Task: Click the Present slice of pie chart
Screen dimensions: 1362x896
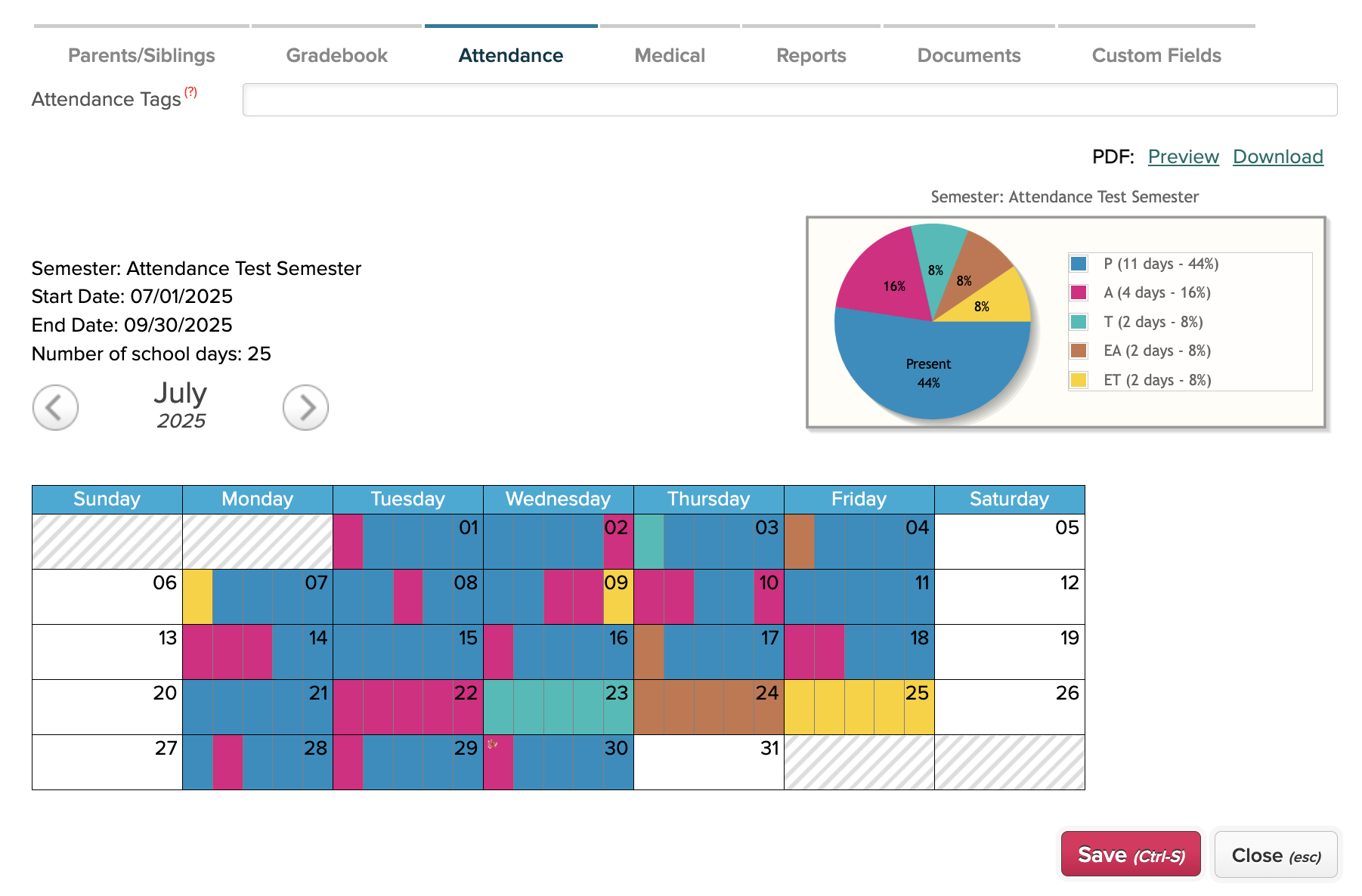Action: point(928,372)
